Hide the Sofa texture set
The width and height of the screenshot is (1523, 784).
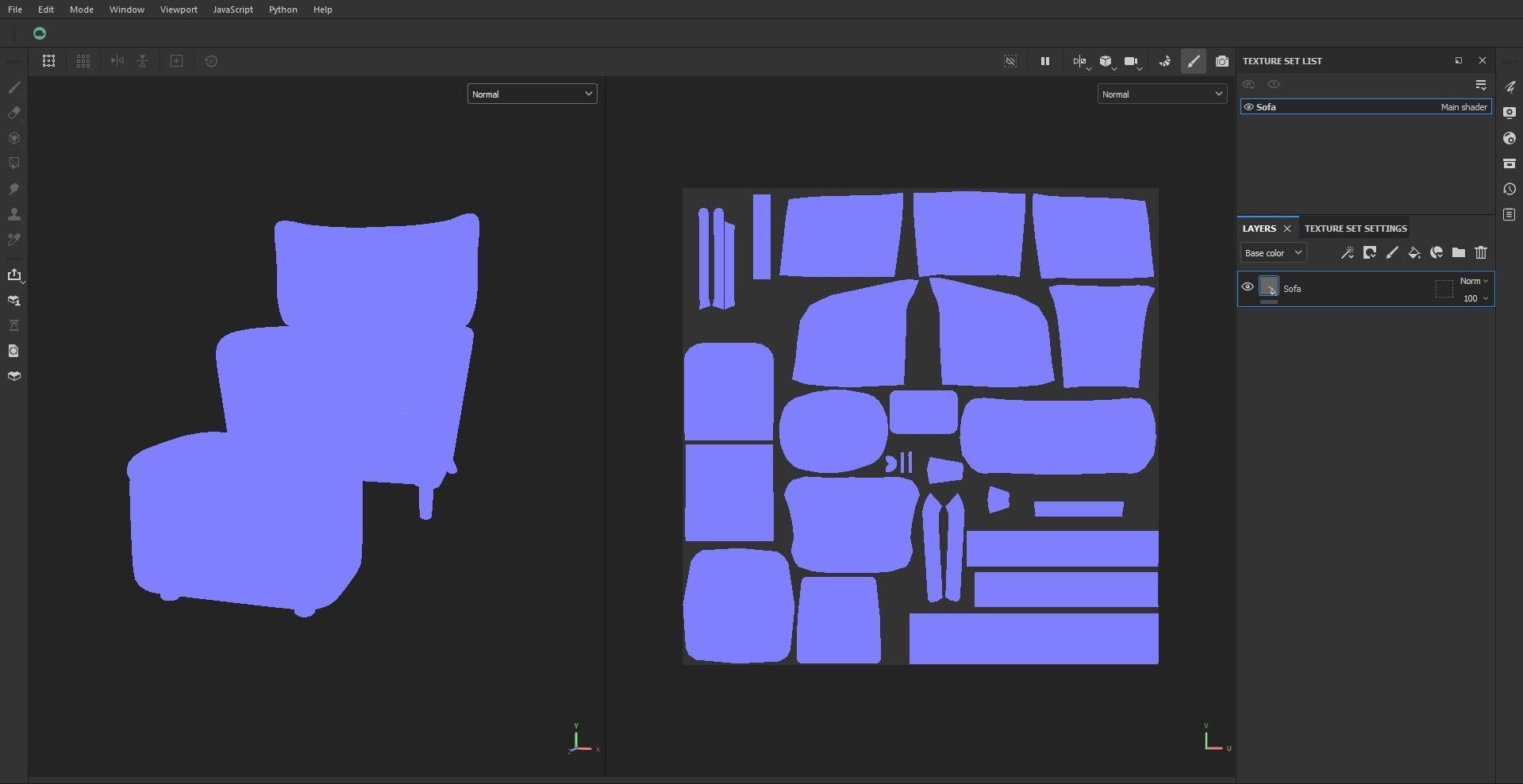coord(1248,107)
